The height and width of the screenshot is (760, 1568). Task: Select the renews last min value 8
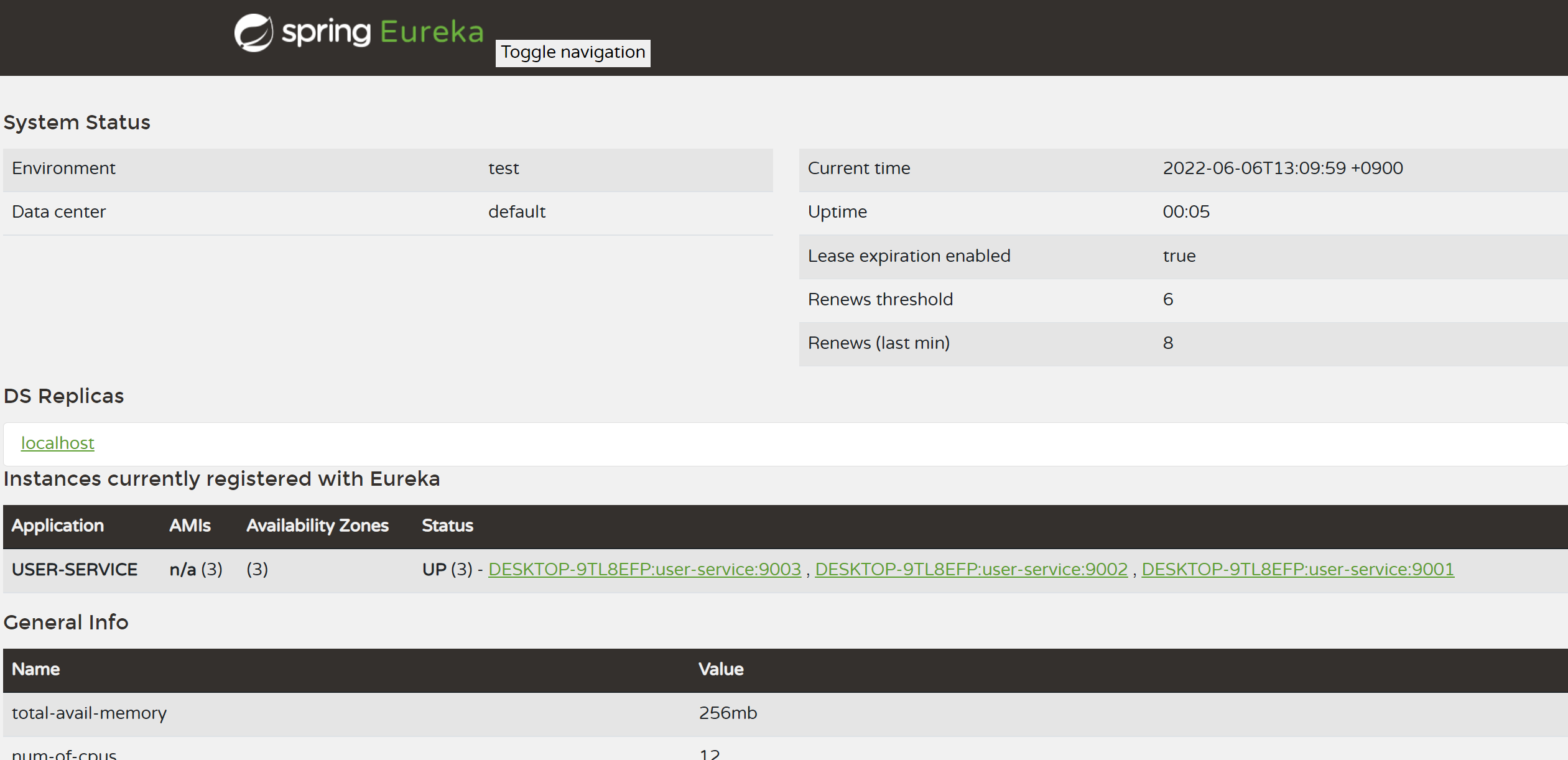click(x=1167, y=343)
